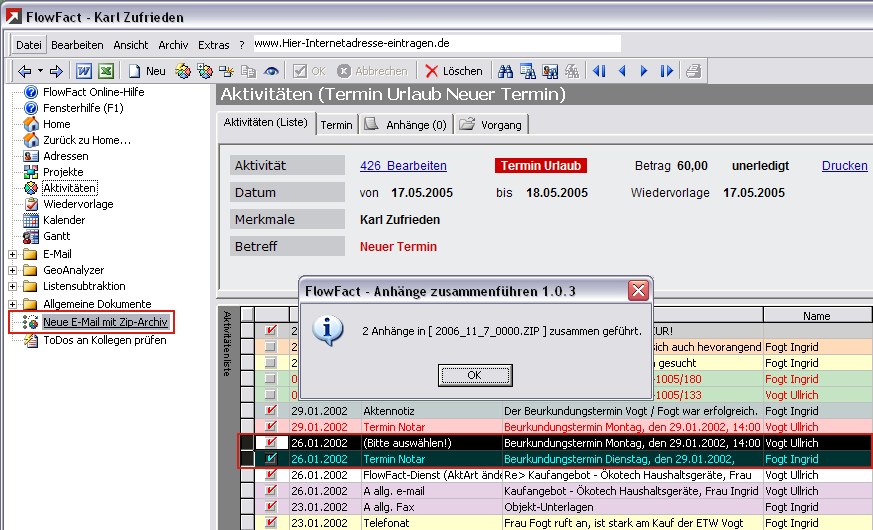Click the printer icon in the toolbar
The height and width of the screenshot is (530, 873).
pos(694,71)
